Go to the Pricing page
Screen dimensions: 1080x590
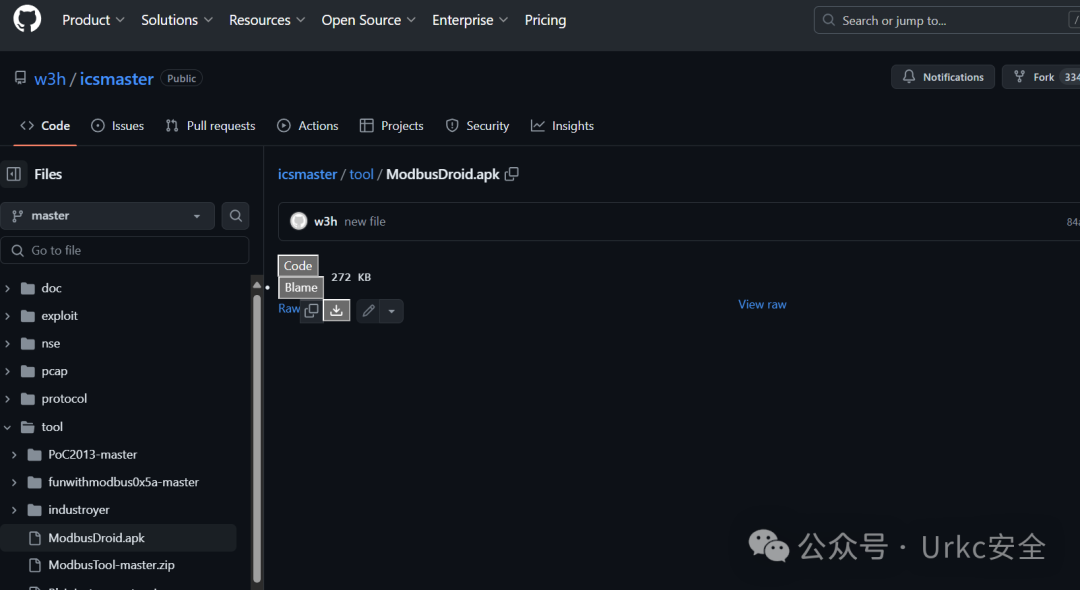coord(545,20)
